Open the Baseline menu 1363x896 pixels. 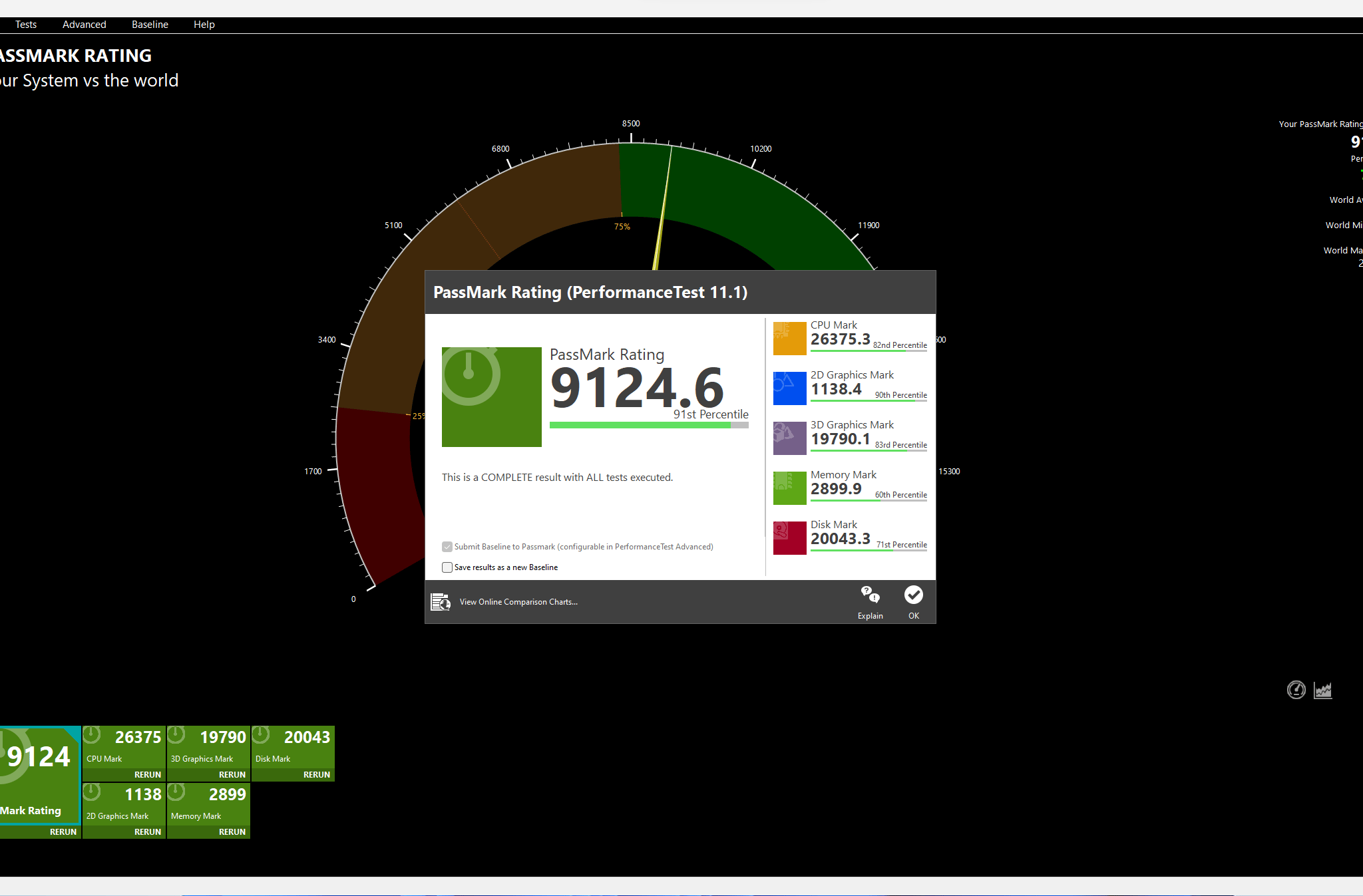(150, 25)
